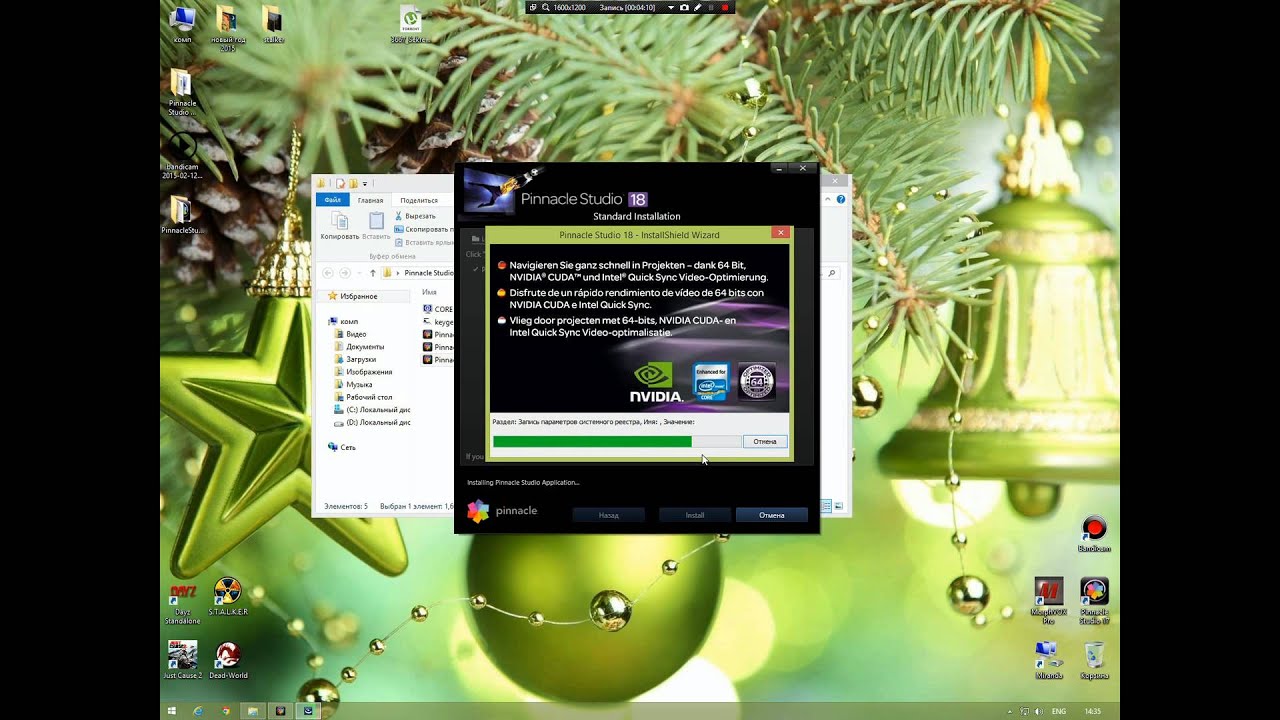This screenshot has height=720, width=1280.
Task: Open (C:) Локальный диск in navigation pane
Action: tap(372, 410)
